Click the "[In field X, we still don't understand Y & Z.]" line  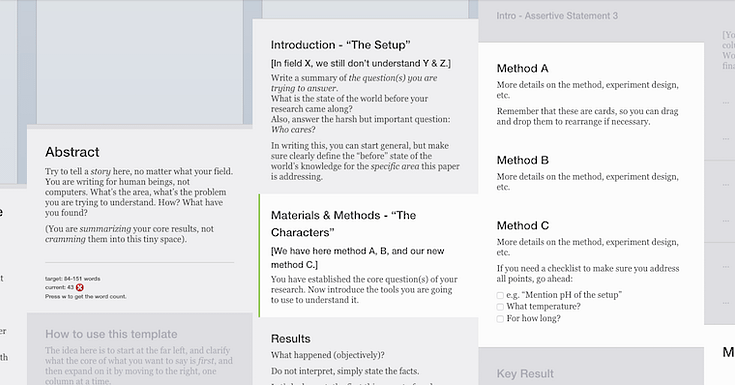pyautogui.click(x=361, y=63)
